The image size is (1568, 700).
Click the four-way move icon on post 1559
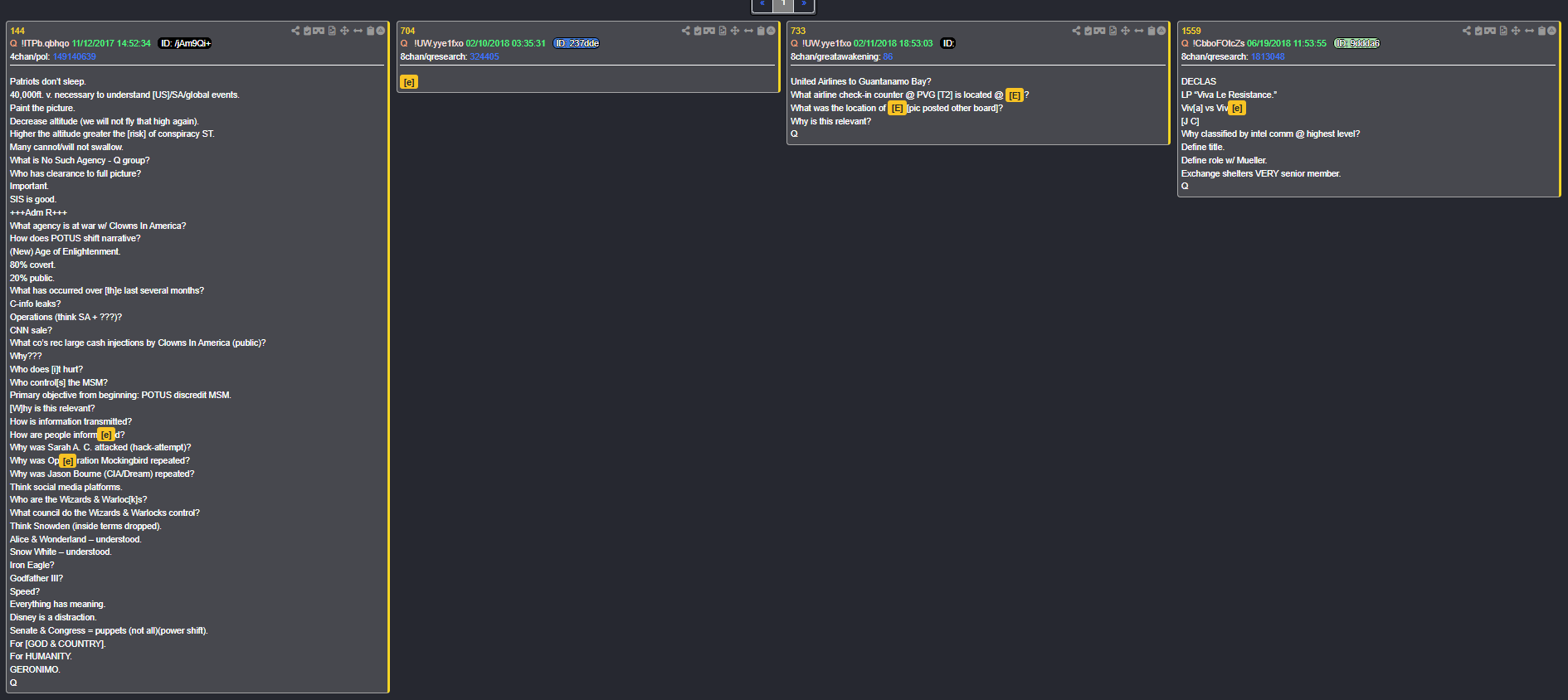click(1516, 31)
